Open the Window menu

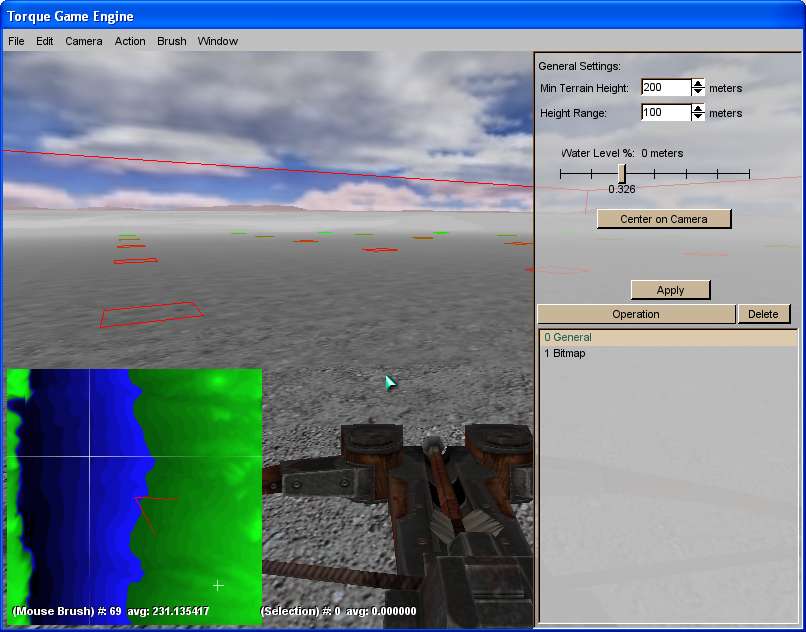pyautogui.click(x=218, y=41)
